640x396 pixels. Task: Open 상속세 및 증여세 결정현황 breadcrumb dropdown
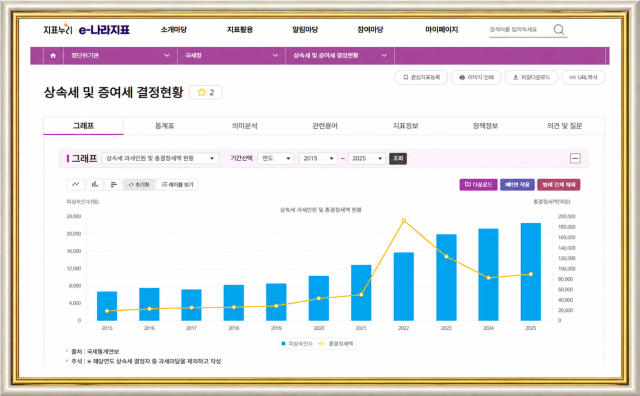click(x=340, y=56)
